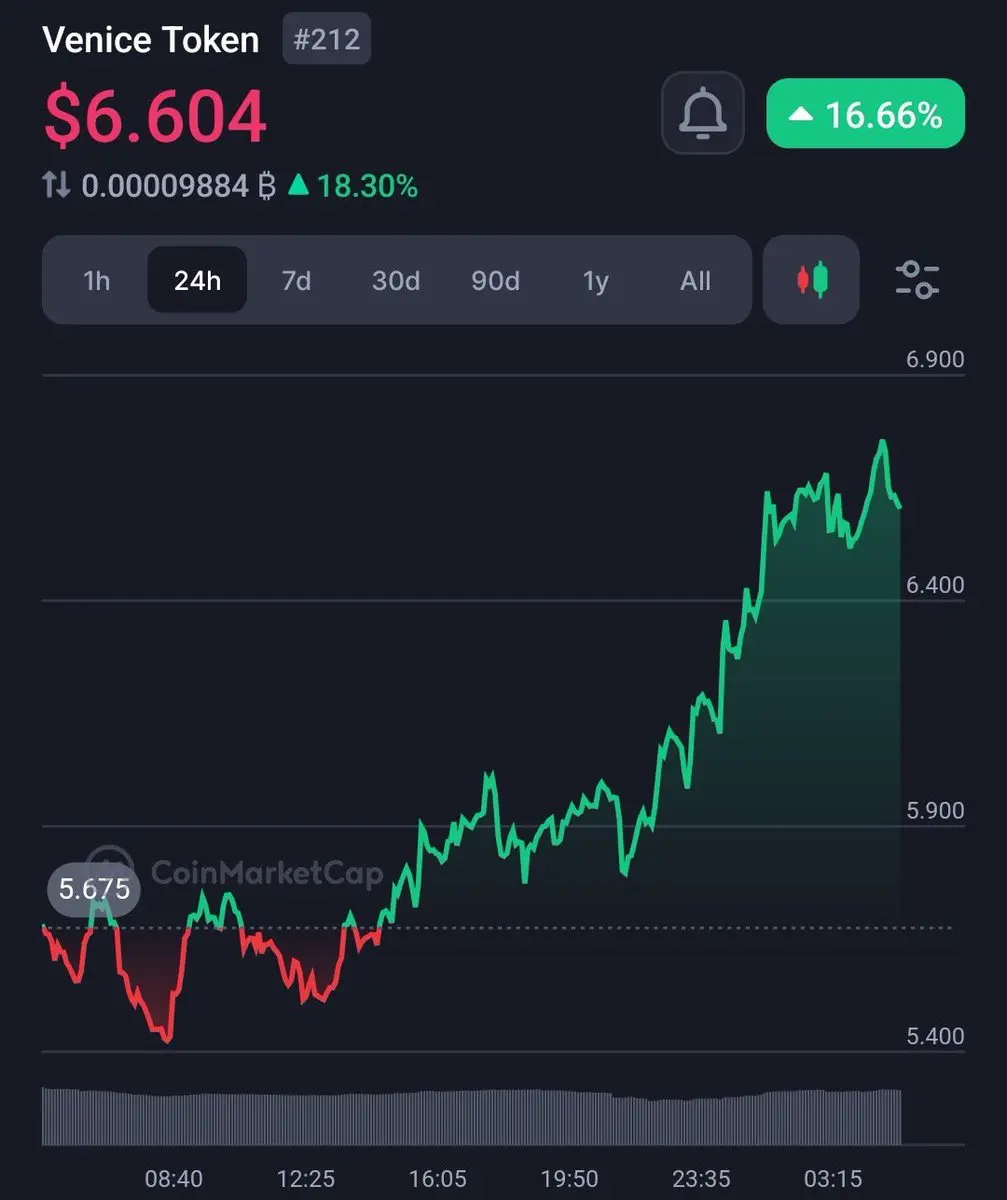This screenshot has height=1200, width=1007.
Task: Tap the 6.400 axis label
Action: [x=935, y=584]
